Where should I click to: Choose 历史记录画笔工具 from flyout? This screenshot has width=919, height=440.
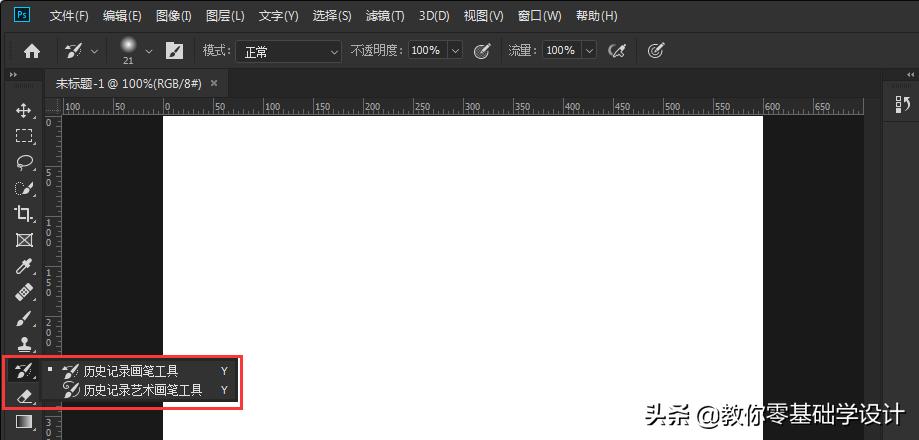click(x=139, y=371)
